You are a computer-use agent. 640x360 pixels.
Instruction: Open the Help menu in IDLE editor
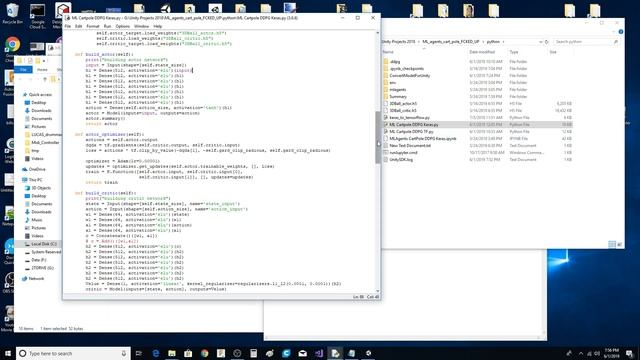pyautogui.click(x=158, y=26)
